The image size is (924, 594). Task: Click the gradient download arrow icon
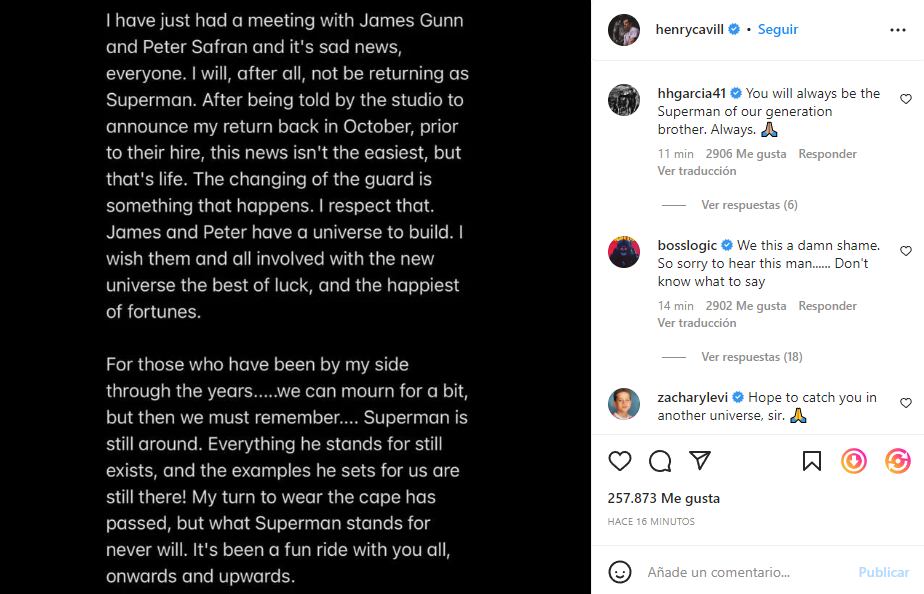coord(854,462)
